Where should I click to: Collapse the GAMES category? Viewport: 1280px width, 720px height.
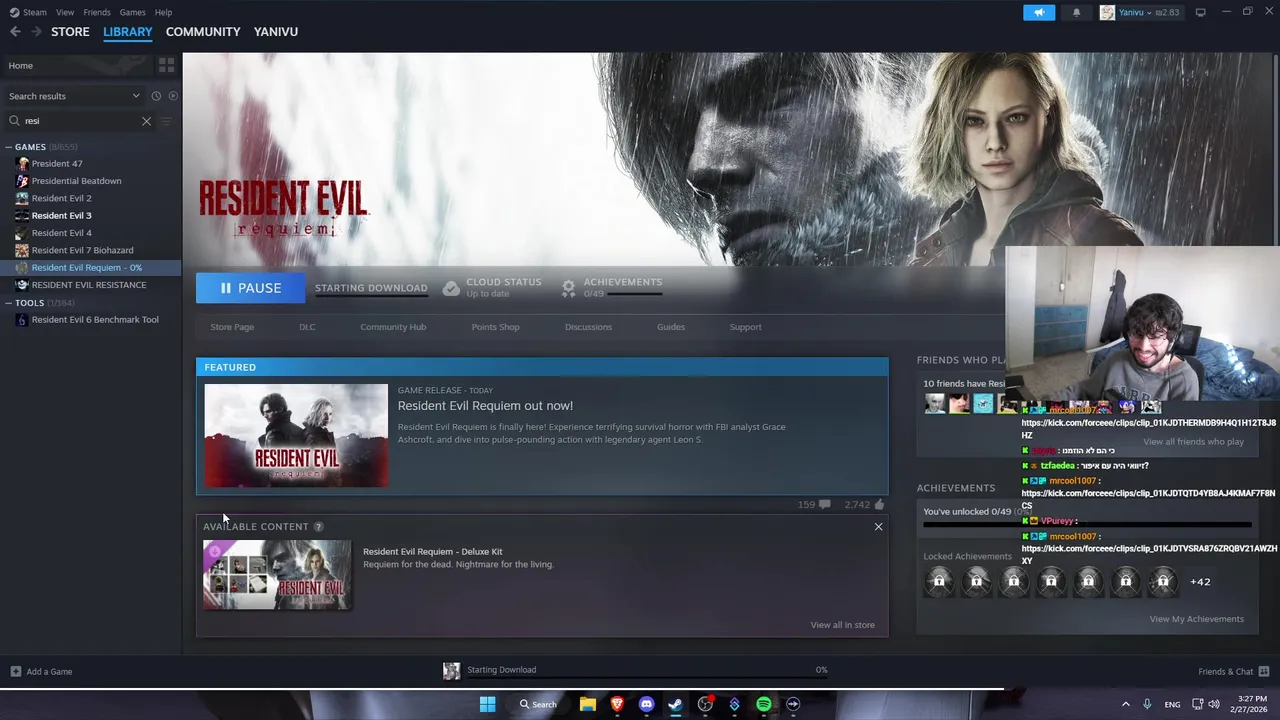(9, 147)
